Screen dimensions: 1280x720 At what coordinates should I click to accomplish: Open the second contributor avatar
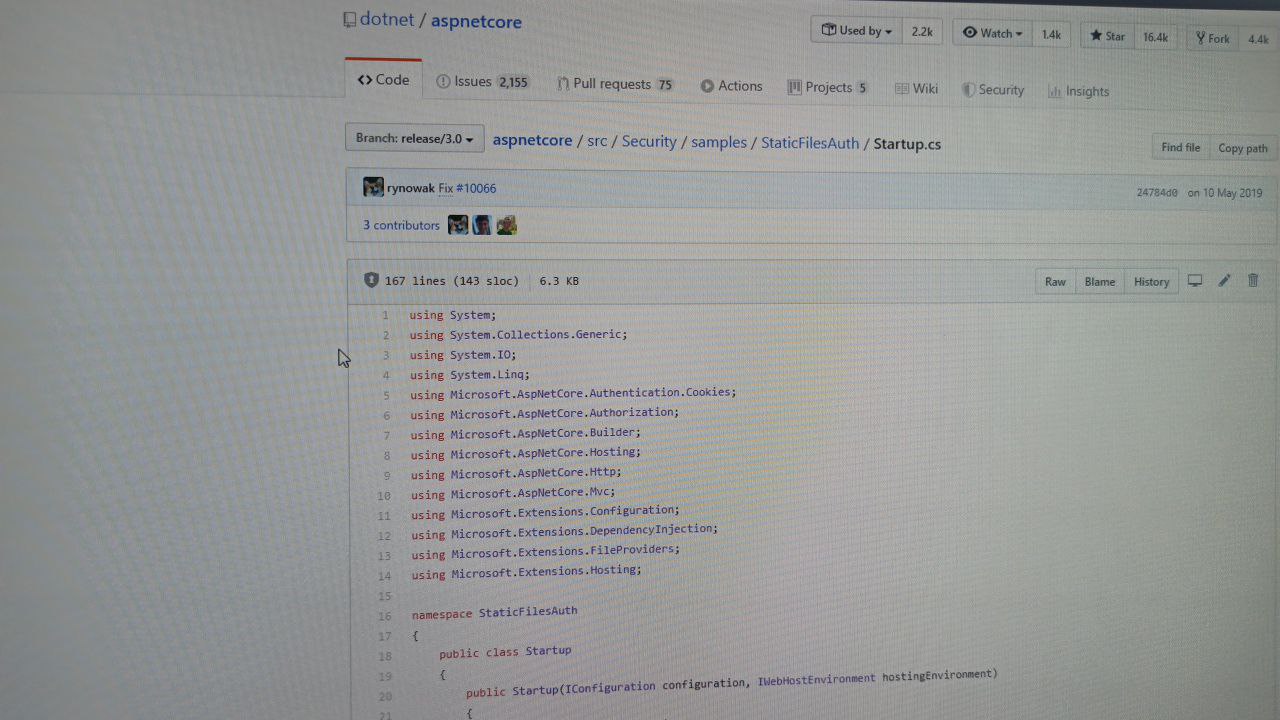[482, 225]
